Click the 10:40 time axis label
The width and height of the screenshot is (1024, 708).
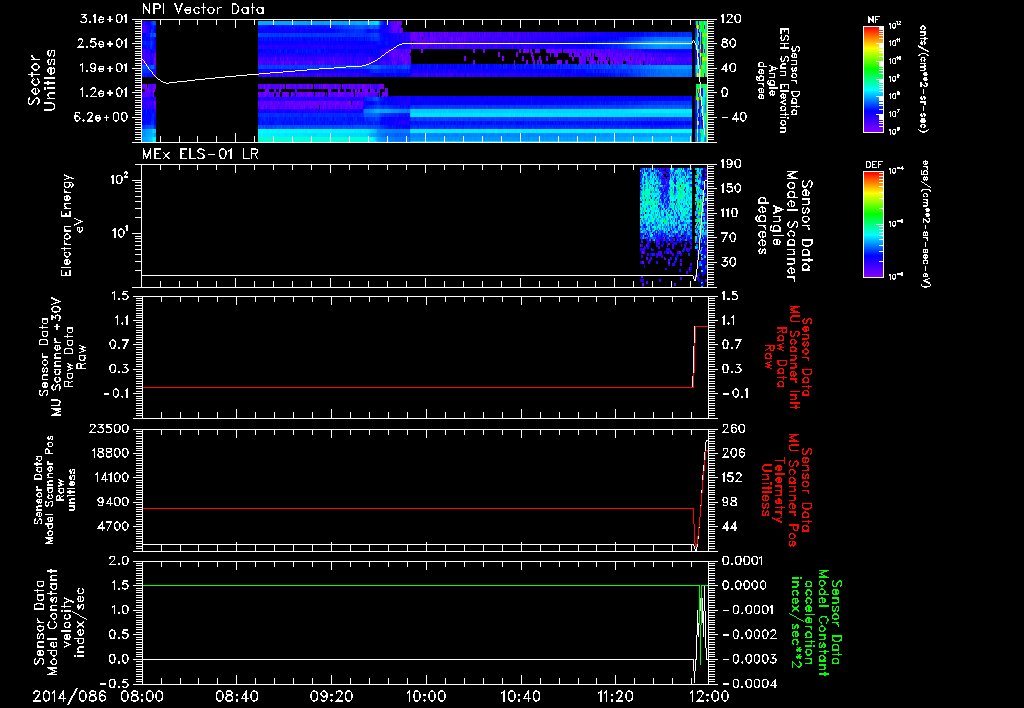pyautogui.click(x=520, y=696)
